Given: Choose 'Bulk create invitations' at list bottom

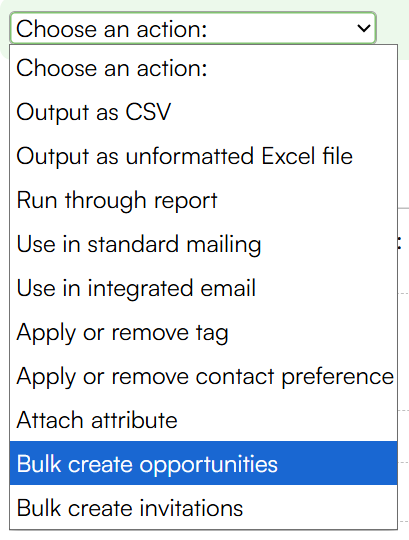Looking at the screenshot, I should (x=203, y=507).
